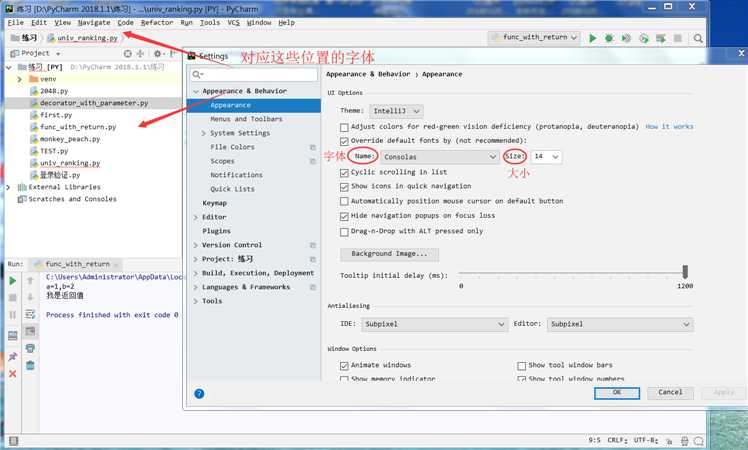Select Menus and Toolbars settings page
The width and height of the screenshot is (748, 450).
pyautogui.click(x=246, y=119)
